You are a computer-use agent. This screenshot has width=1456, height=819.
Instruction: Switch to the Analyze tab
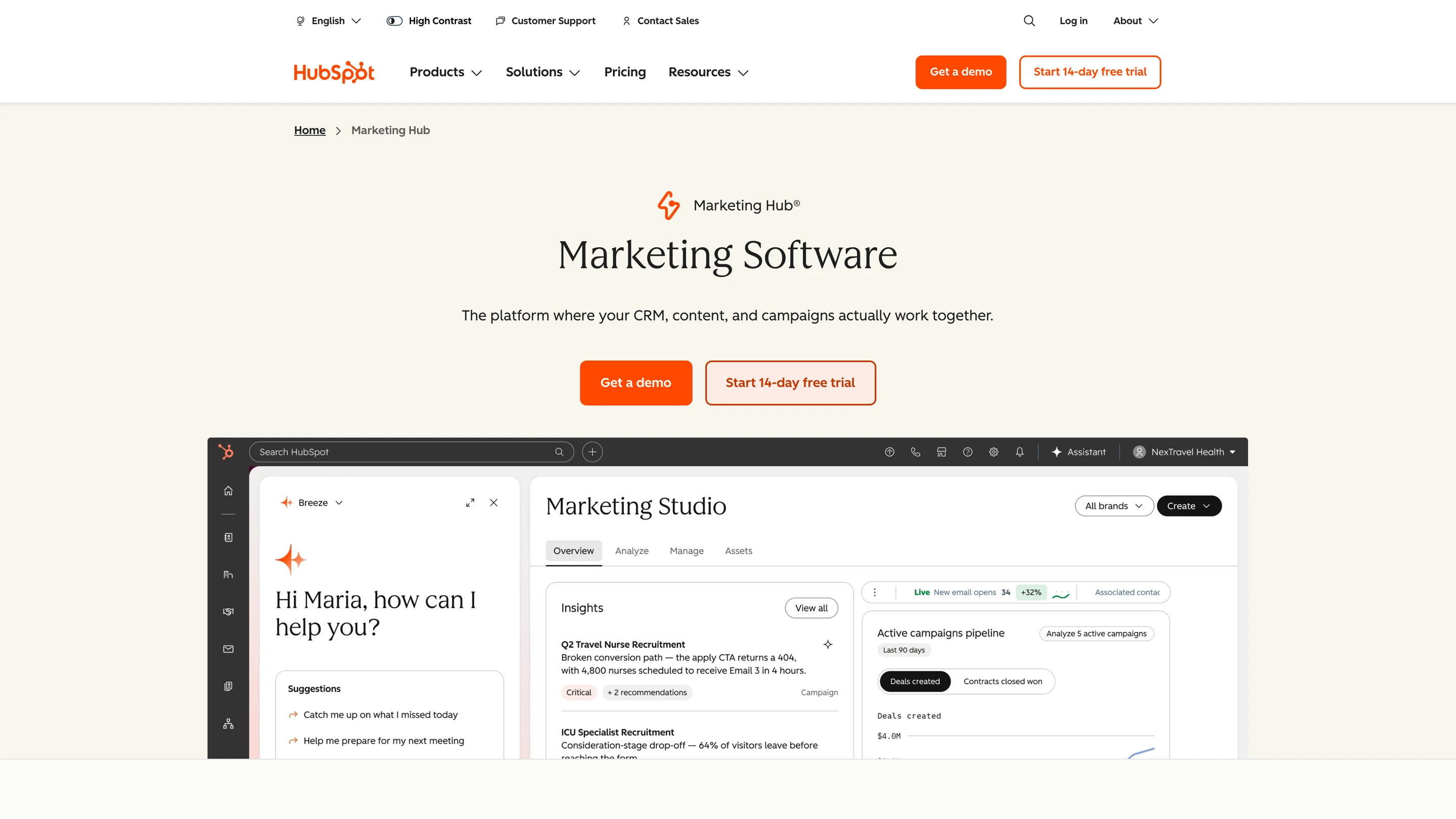click(631, 551)
